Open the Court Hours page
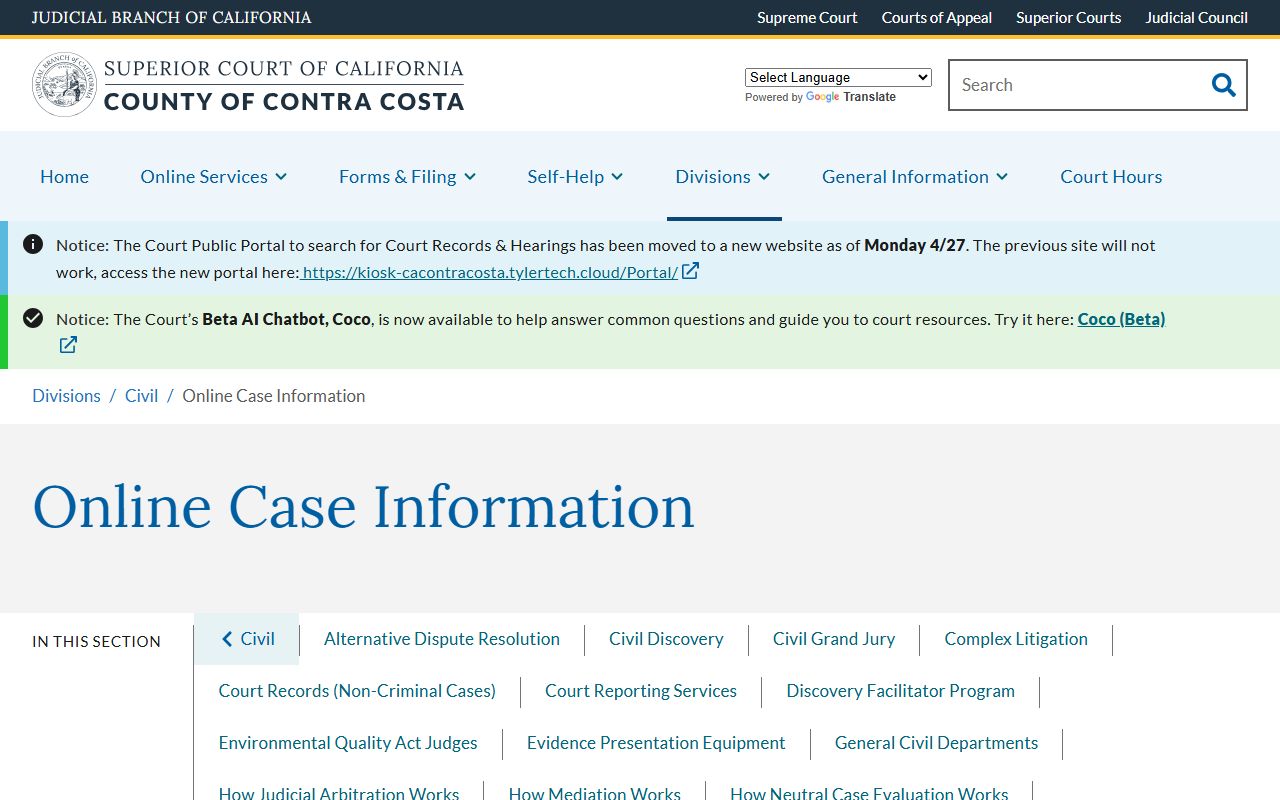This screenshot has width=1280, height=800. 1111,176
